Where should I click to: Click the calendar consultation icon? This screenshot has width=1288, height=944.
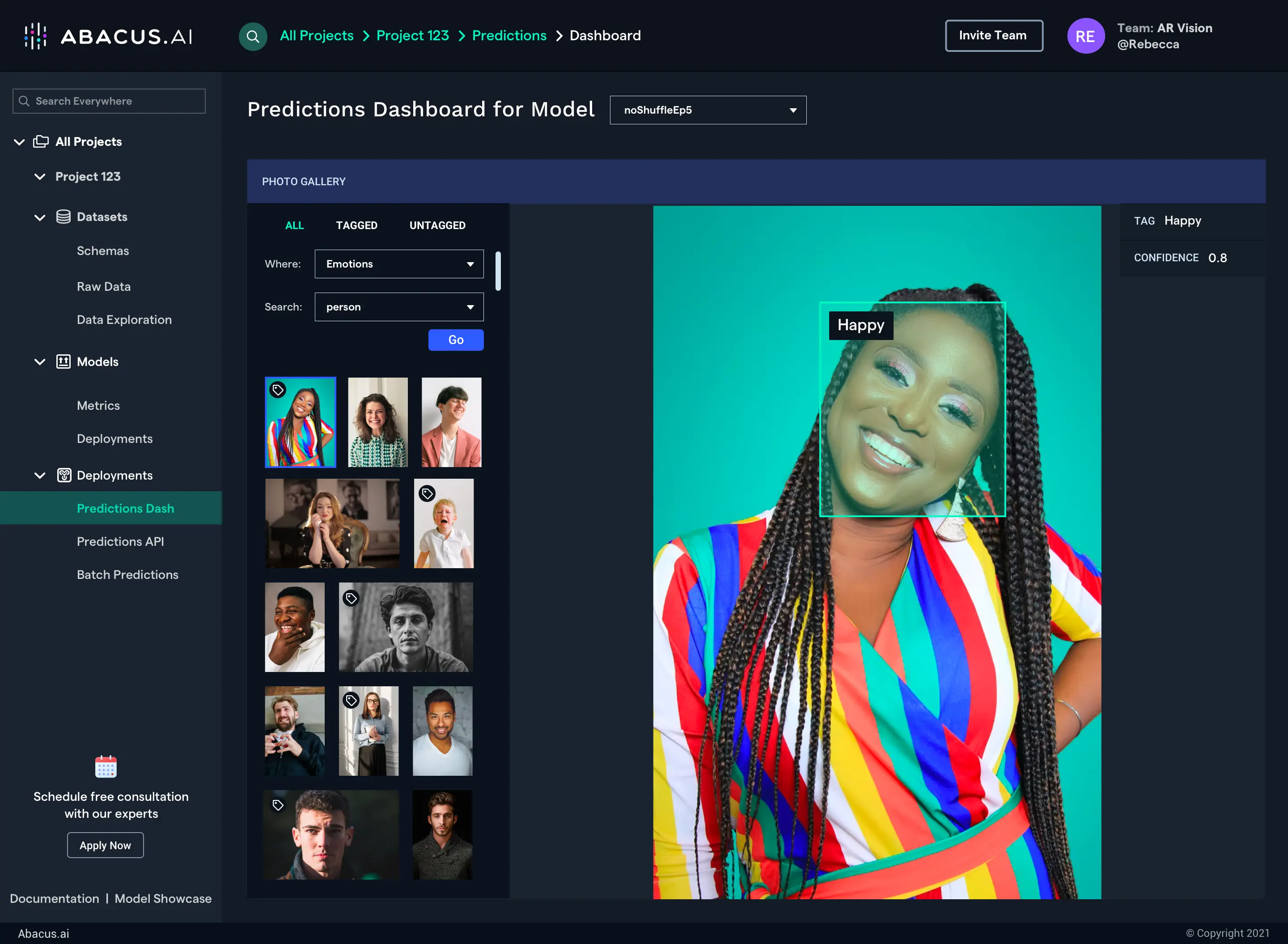[x=106, y=767]
